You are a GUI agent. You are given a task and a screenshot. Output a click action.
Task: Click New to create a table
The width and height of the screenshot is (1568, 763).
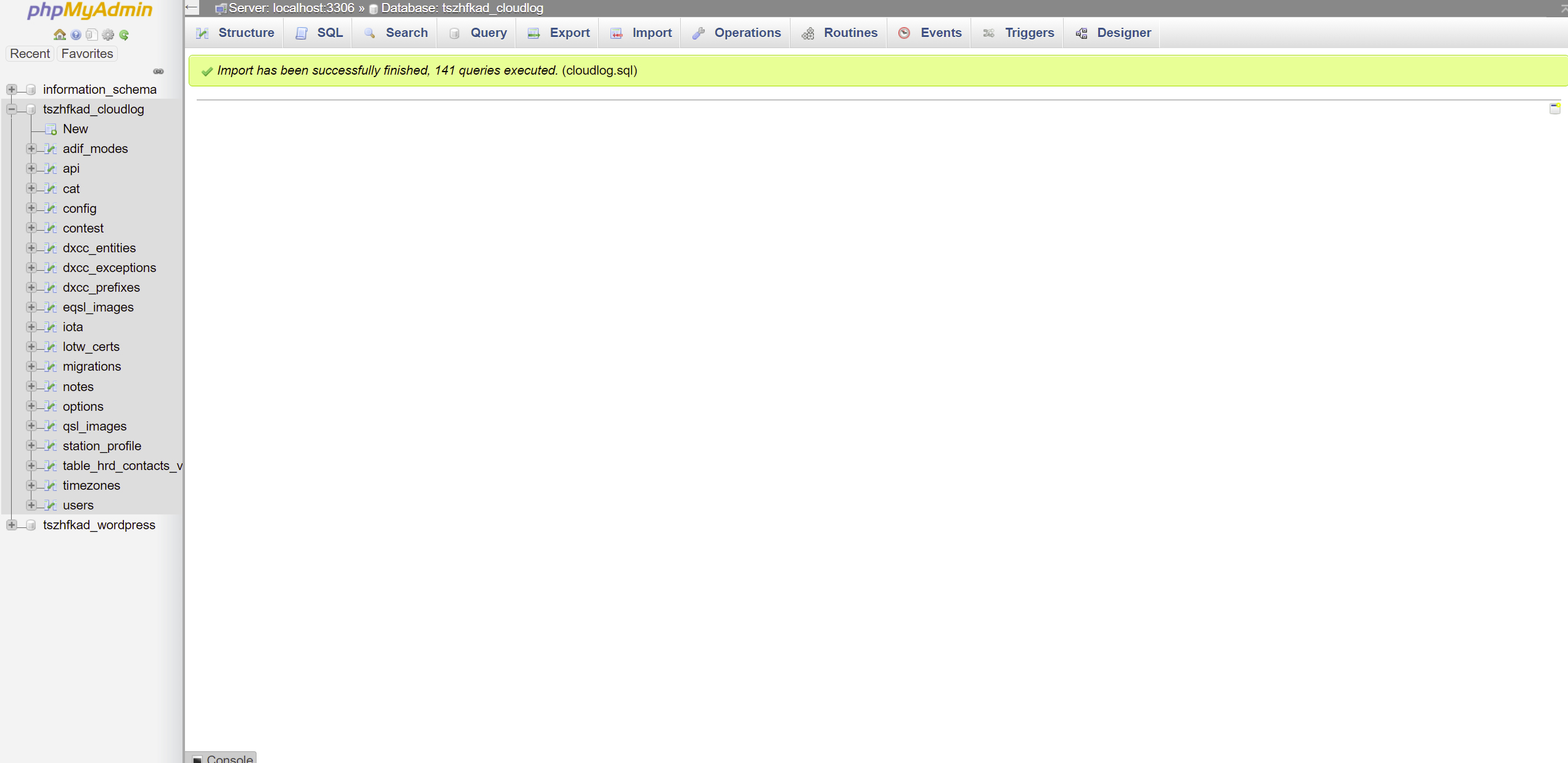point(75,129)
